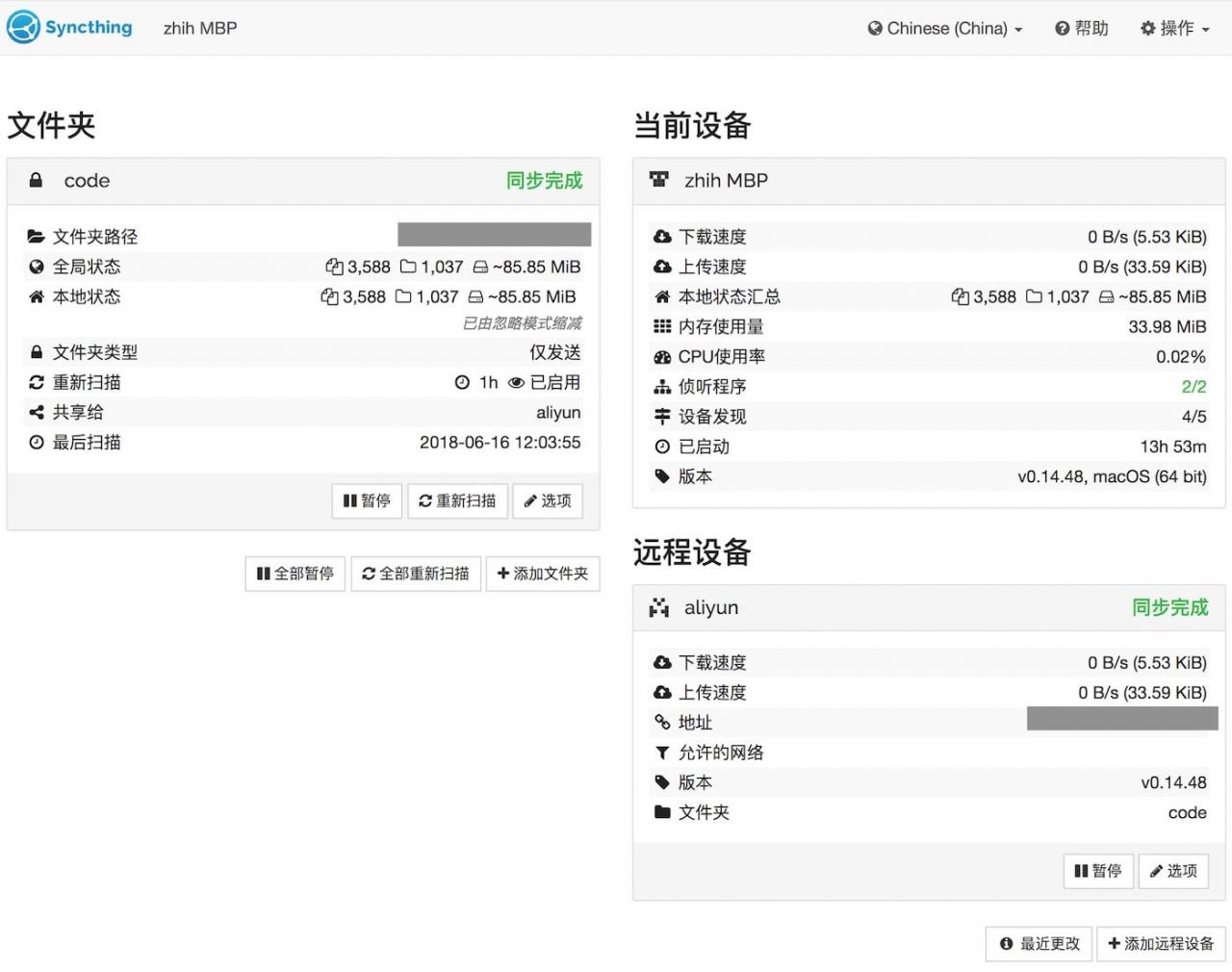
Task: Click the 设备发现 signpost icon
Action: point(662,417)
